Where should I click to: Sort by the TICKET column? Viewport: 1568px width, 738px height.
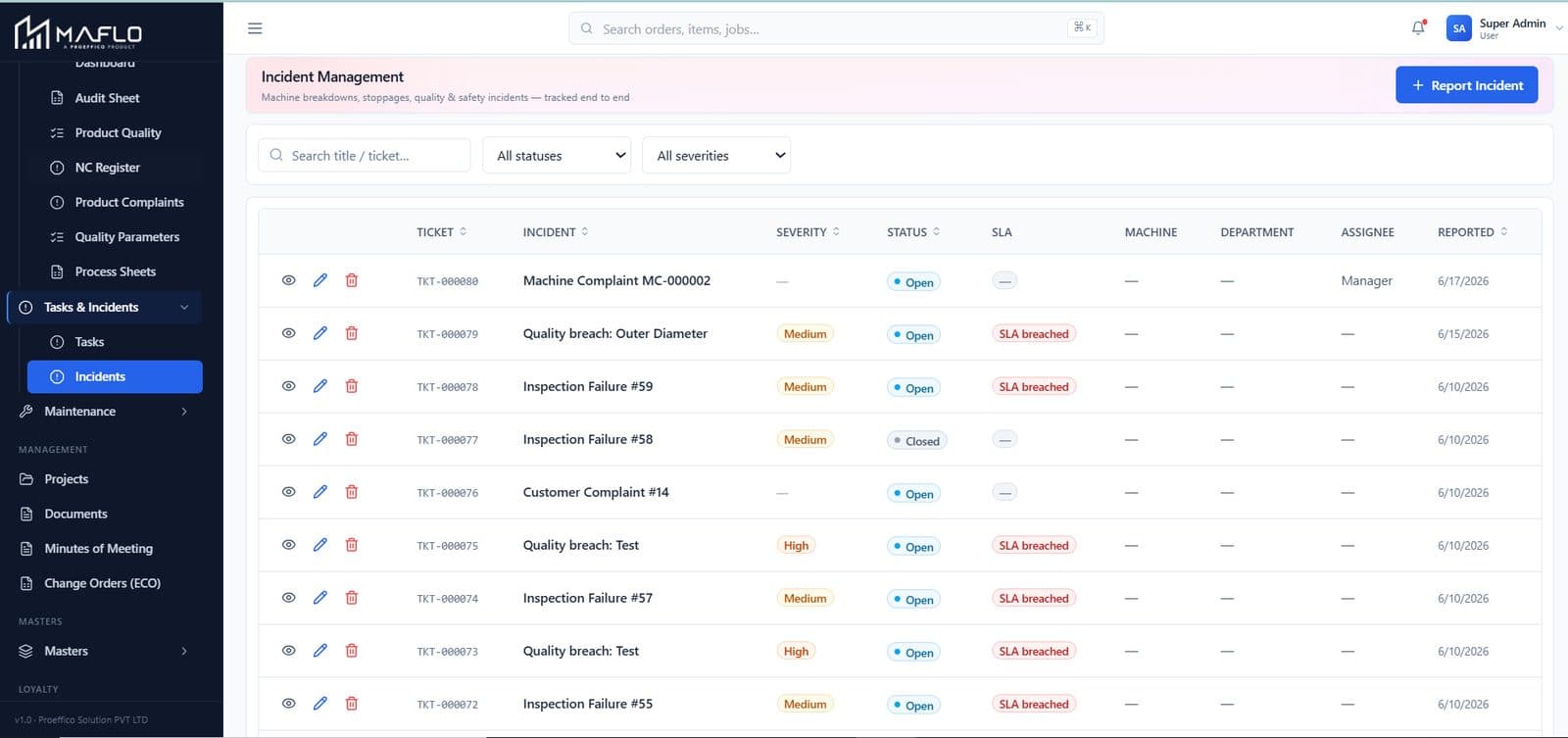pos(442,232)
